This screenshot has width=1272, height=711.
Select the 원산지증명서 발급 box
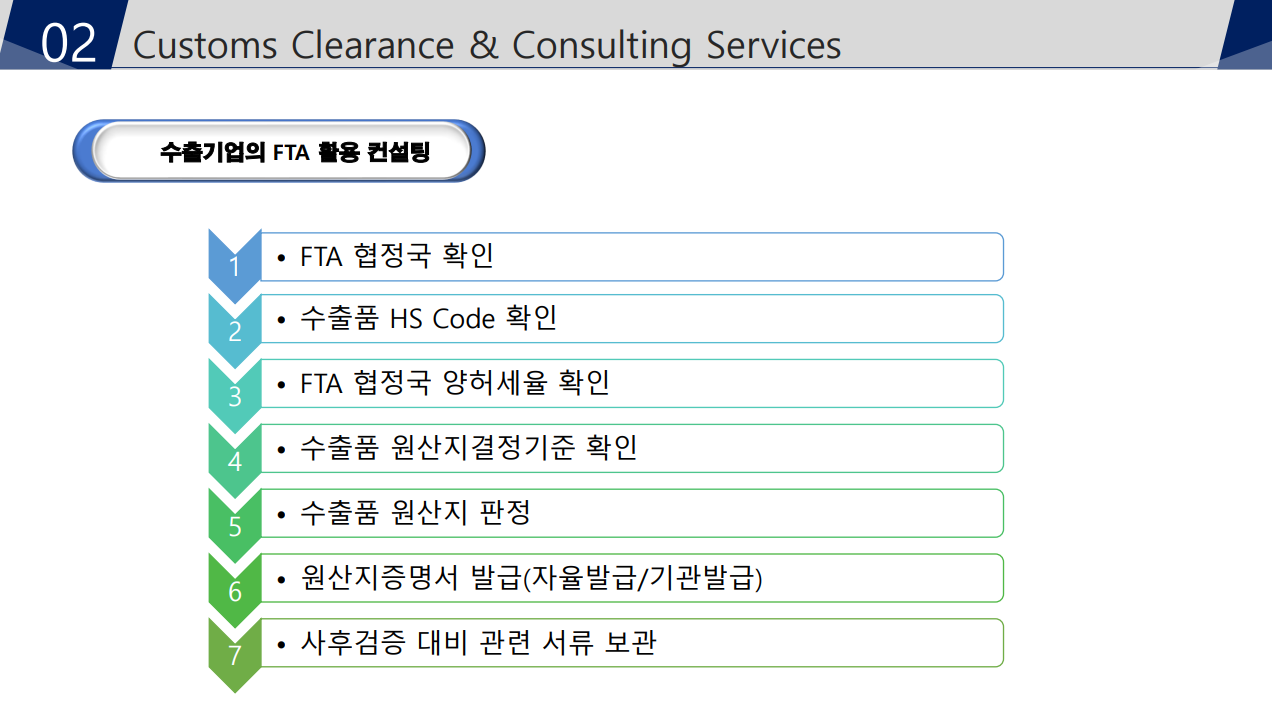(x=631, y=578)
